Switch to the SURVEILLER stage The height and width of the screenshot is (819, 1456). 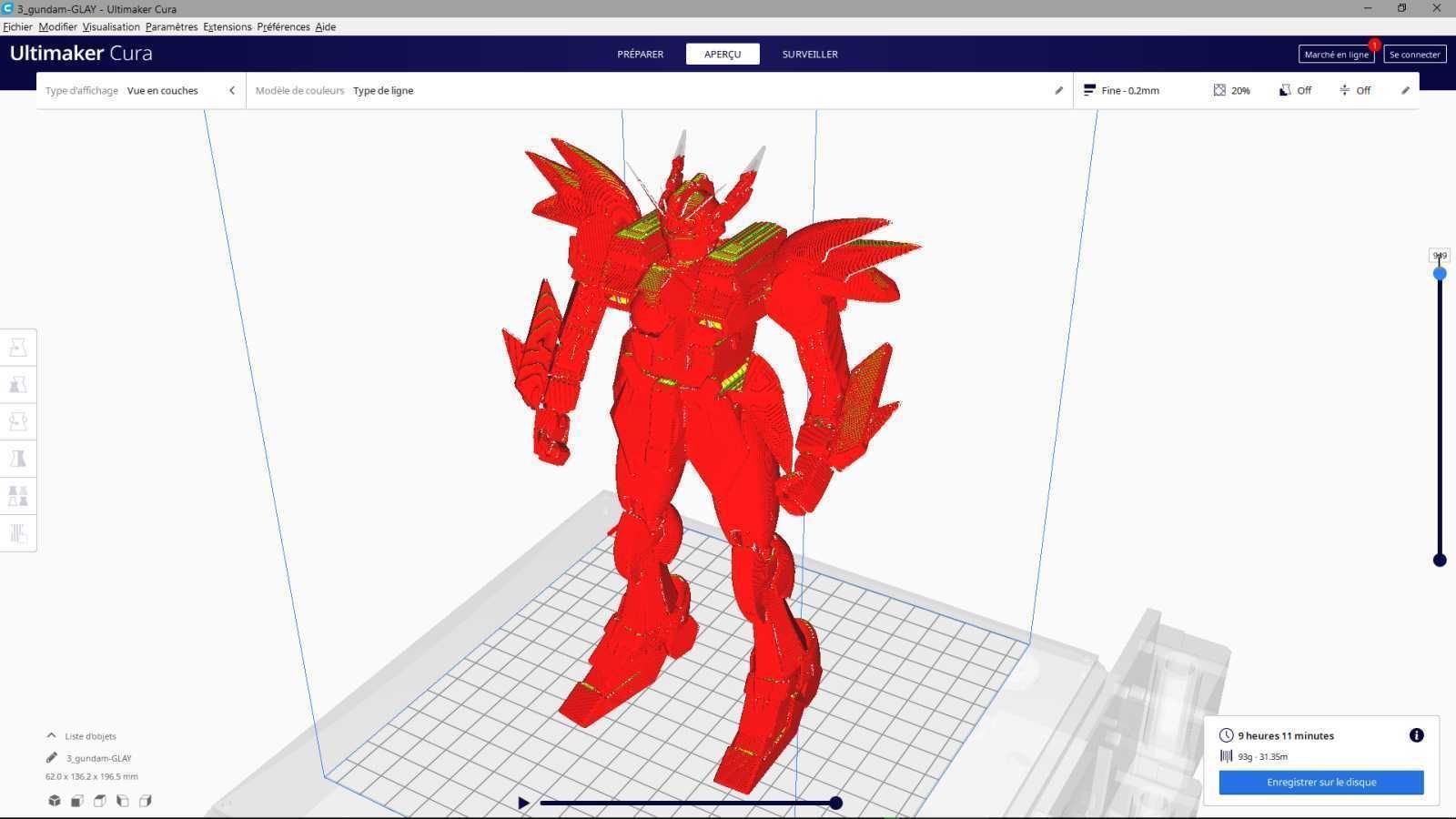click(810, 54)
